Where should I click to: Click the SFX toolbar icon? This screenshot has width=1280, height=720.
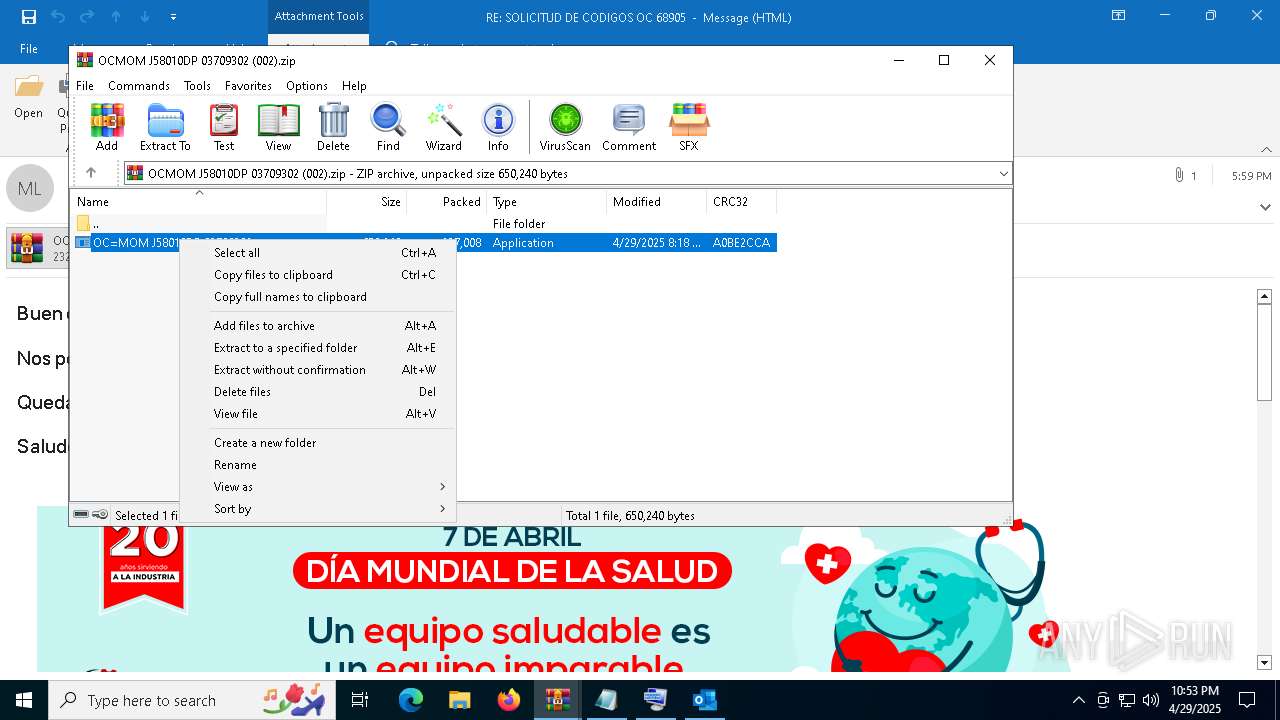pos(689,127)
